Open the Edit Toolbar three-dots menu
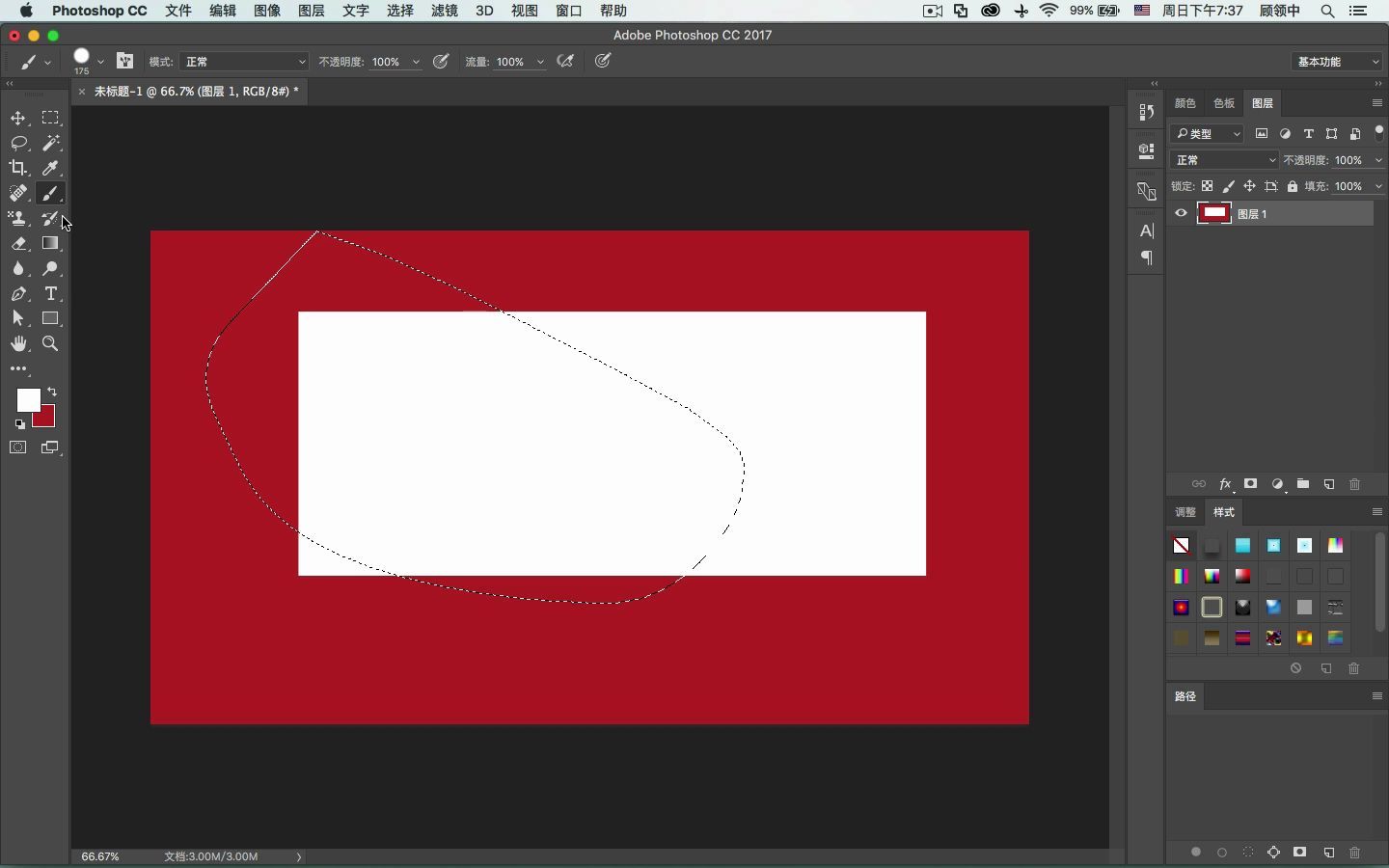 click(x=18, y=368)
